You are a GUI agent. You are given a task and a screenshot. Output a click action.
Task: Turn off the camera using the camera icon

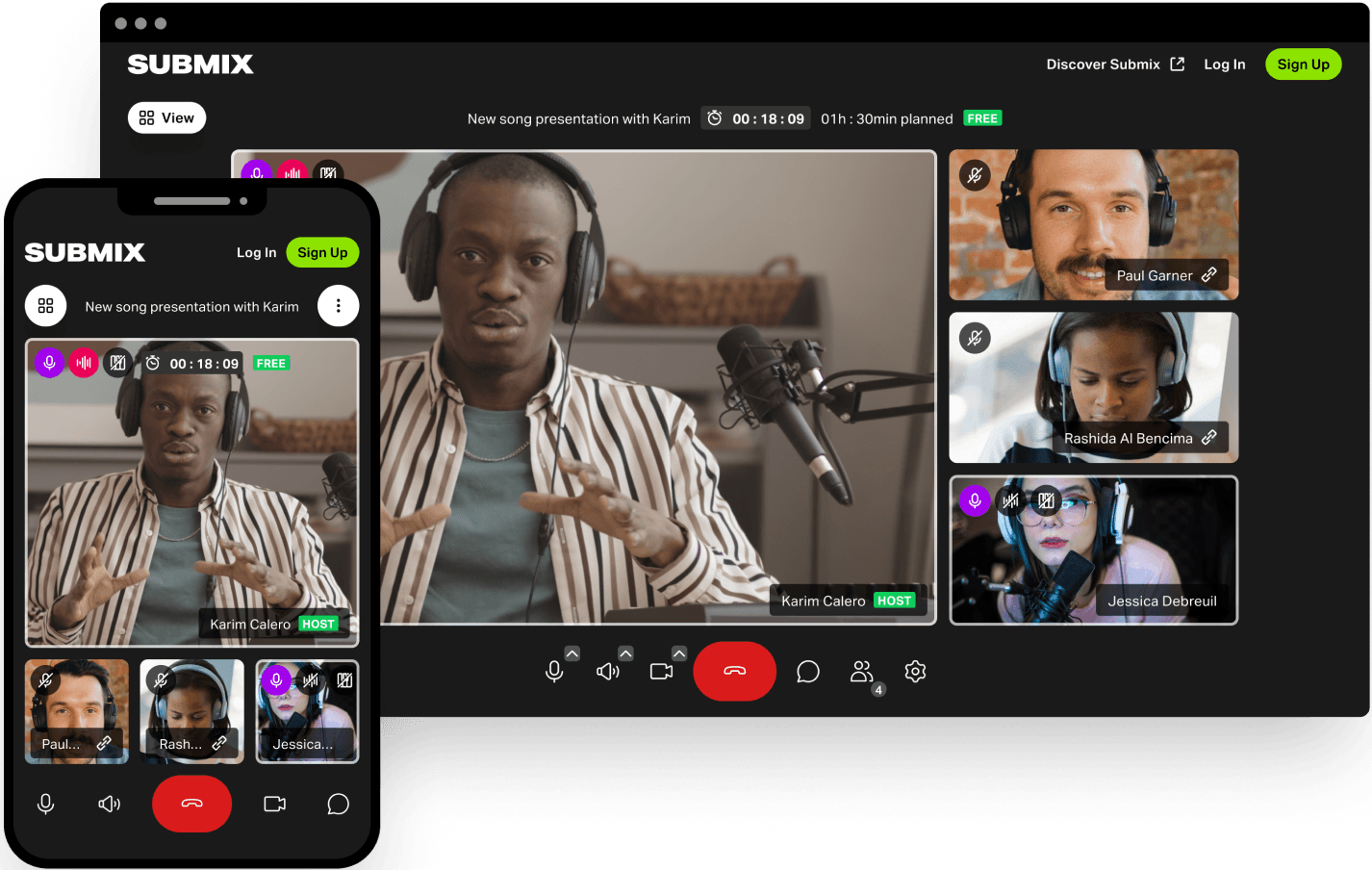(x=662, y=671)
